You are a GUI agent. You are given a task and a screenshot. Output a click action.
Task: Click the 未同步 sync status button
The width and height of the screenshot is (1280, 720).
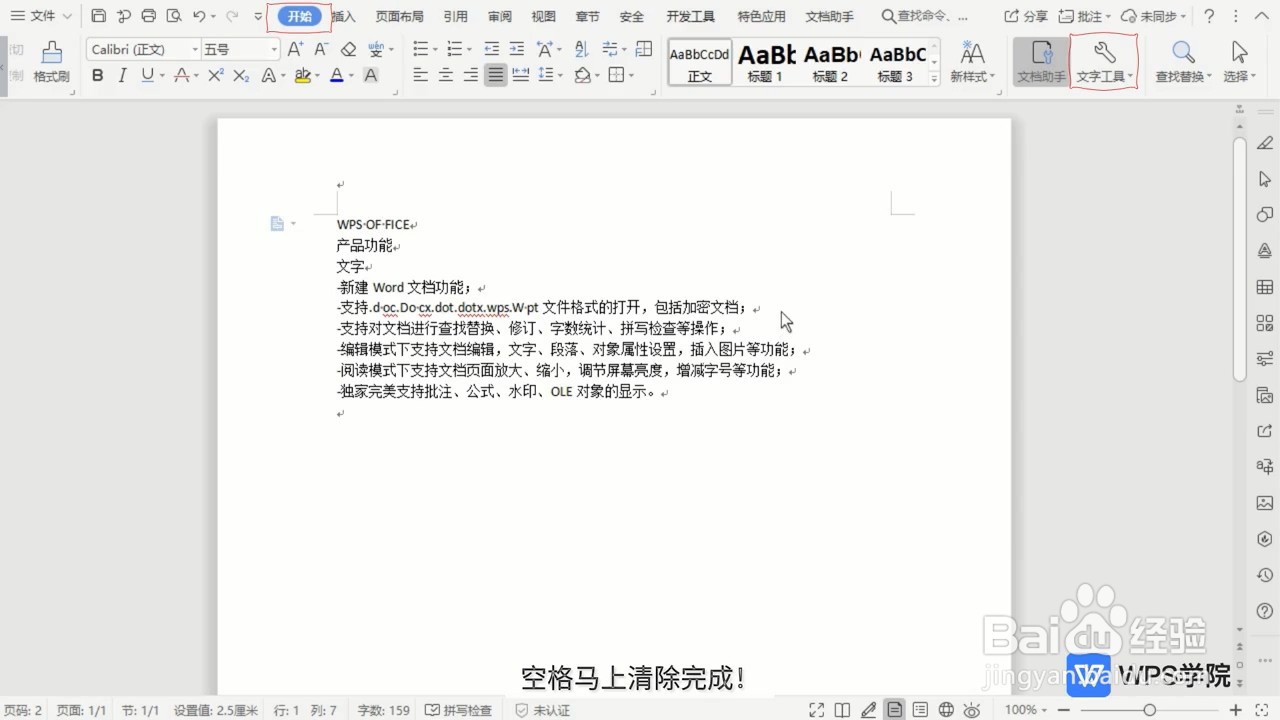(1155, 16)
